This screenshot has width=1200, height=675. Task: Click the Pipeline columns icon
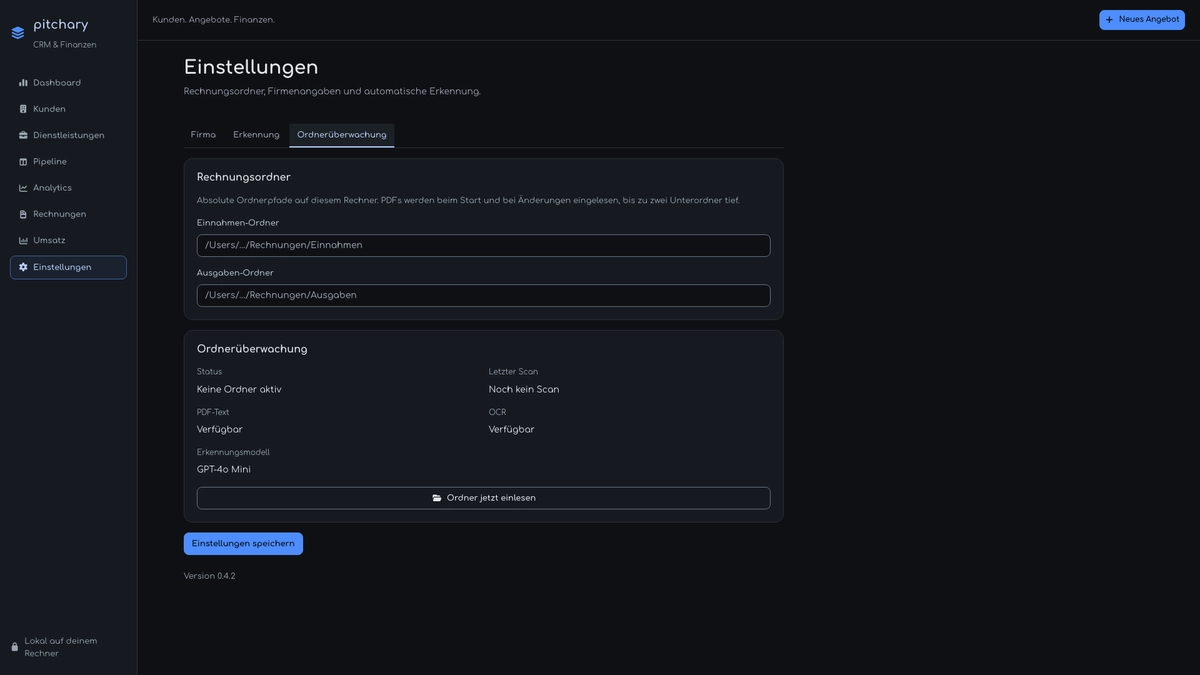(x=23, y=162)
